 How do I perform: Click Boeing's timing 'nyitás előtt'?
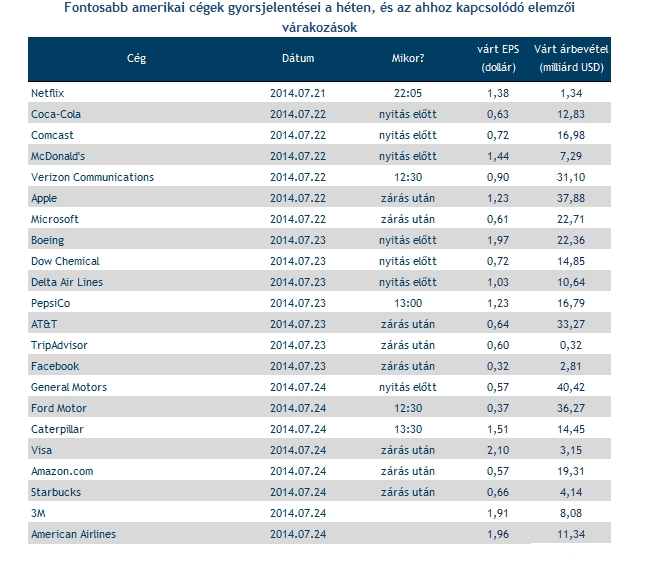pyautogui.click(x=408, y=240)
